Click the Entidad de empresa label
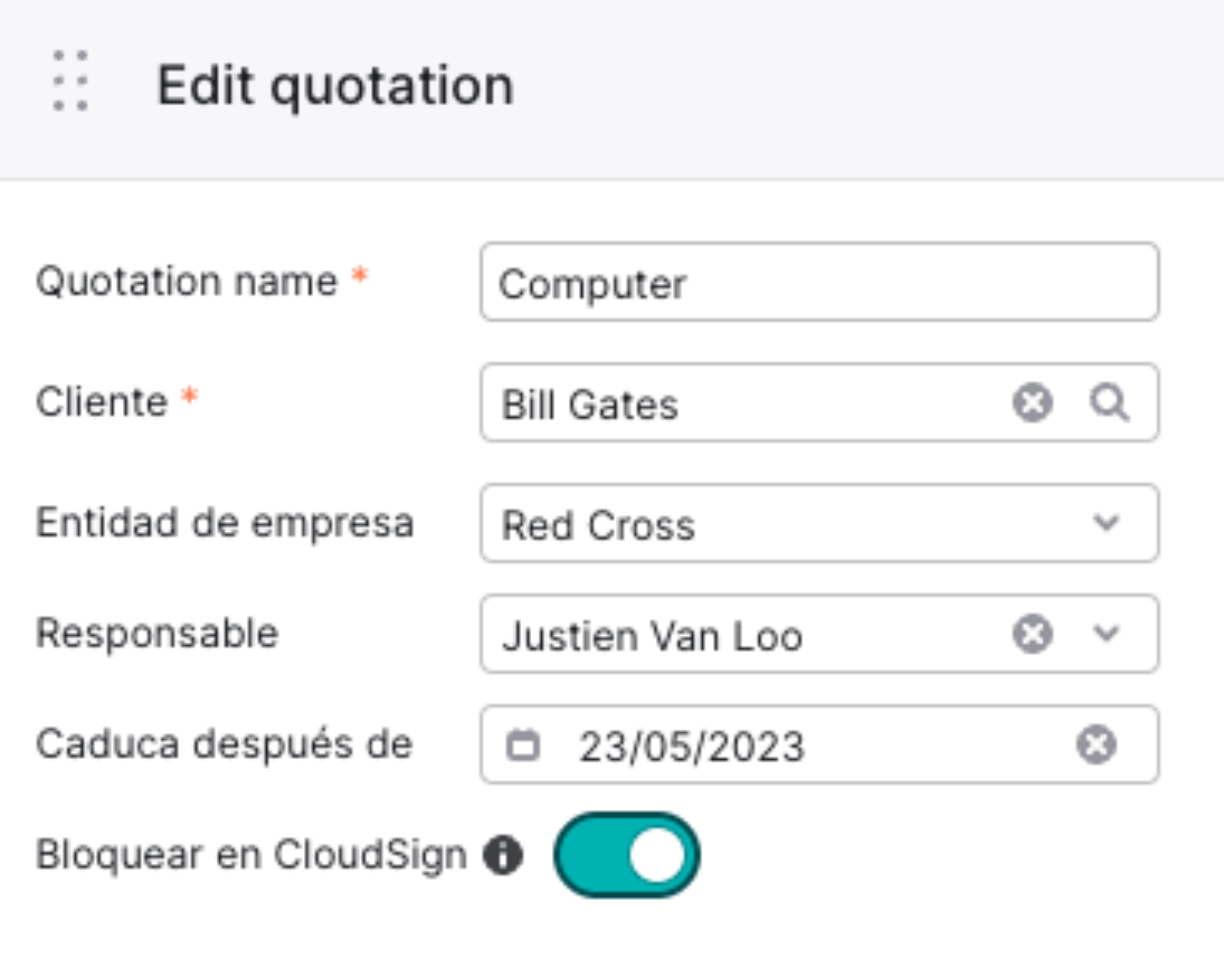 tap(225, 522)
